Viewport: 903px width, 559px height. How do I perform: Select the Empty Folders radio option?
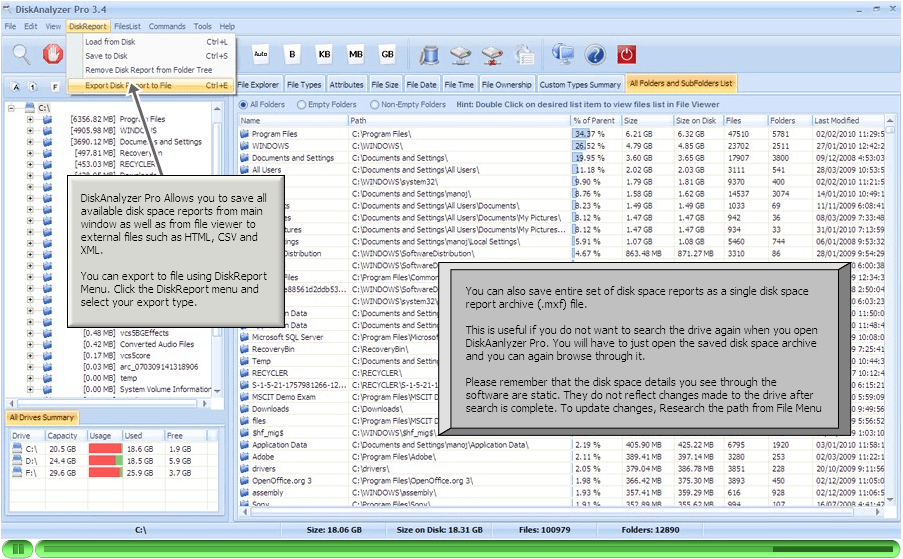(x=302, y=104)
